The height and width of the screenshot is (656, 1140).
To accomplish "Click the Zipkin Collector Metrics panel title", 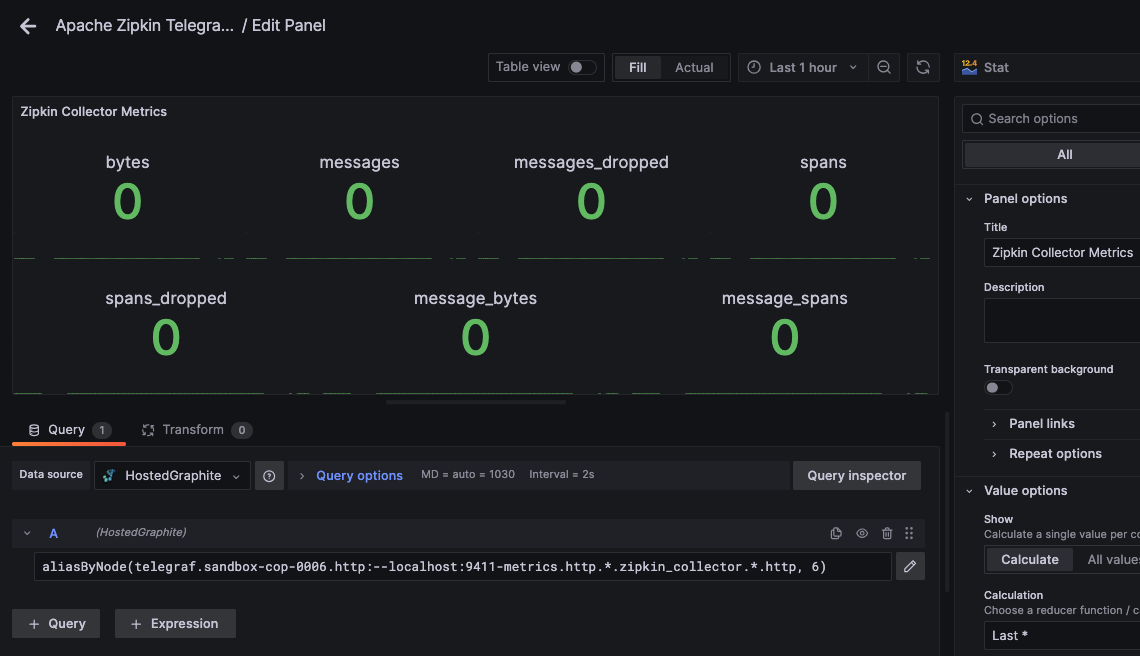I will pos(94,112).
